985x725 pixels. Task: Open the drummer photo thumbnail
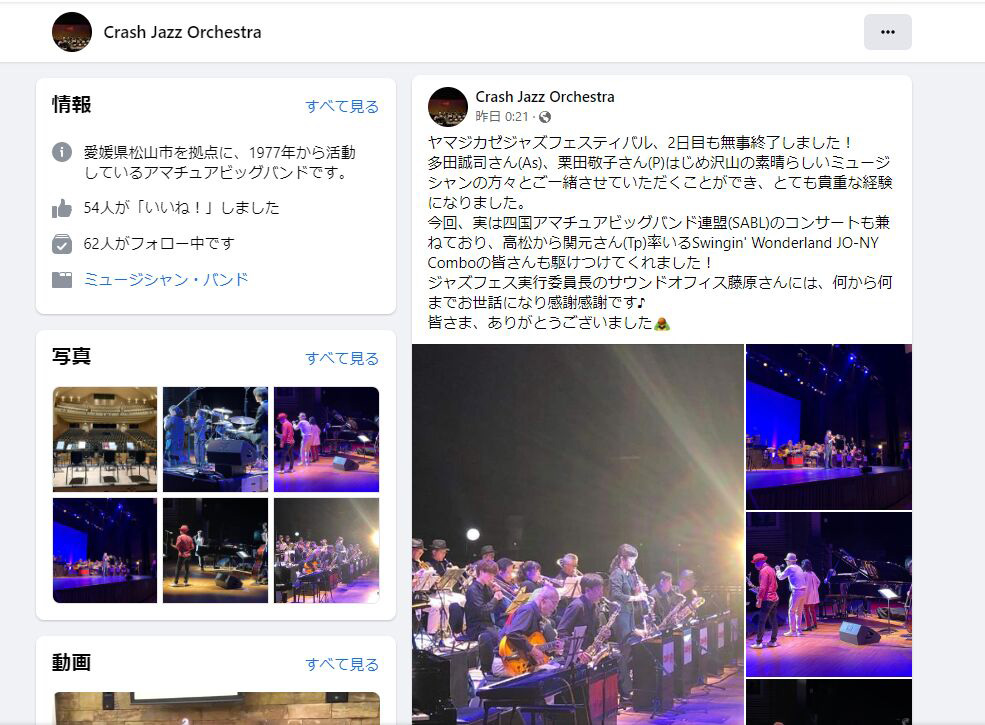pos(215,439)
